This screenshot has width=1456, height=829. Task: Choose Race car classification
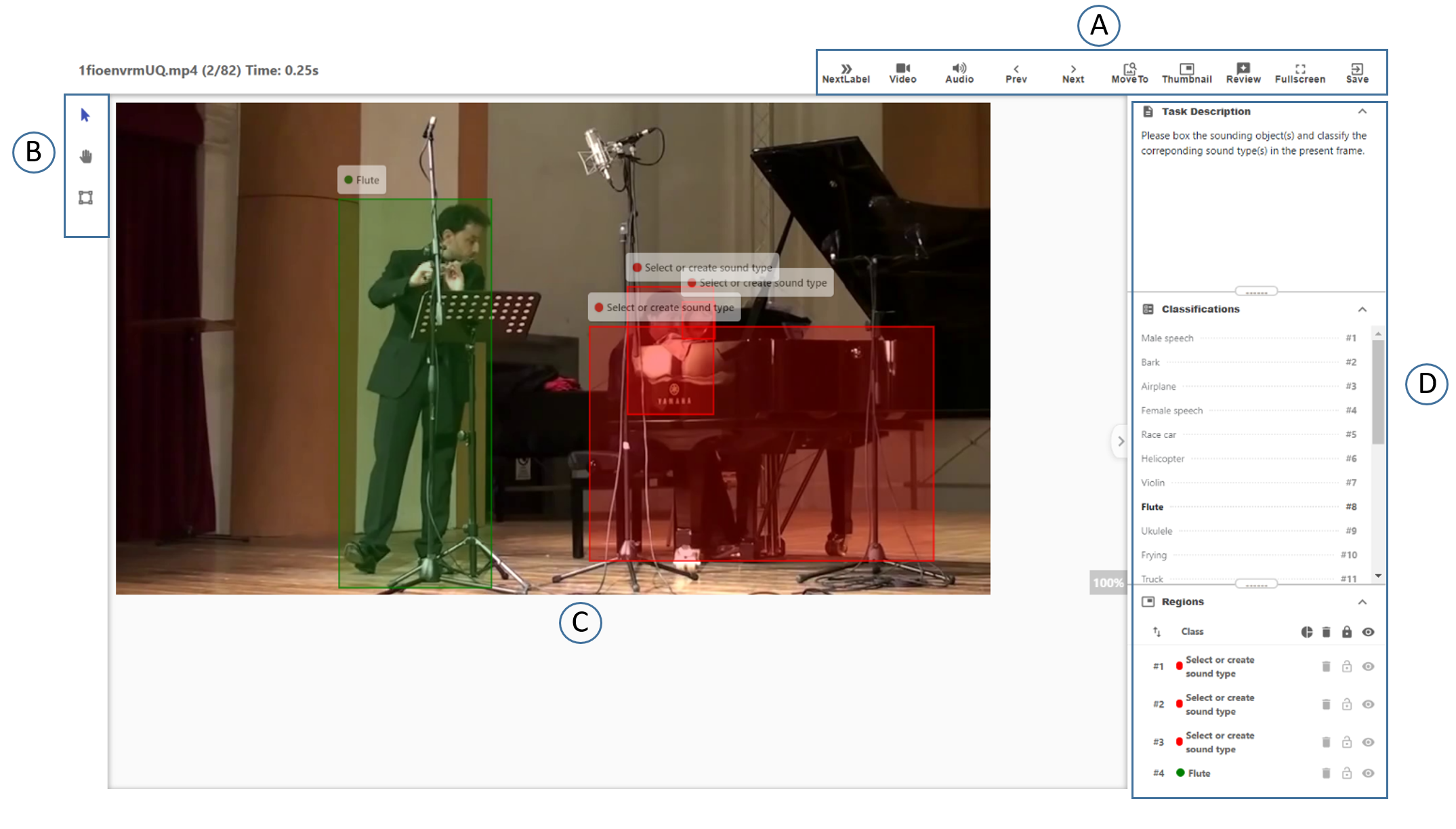[x=1249, y=434]
